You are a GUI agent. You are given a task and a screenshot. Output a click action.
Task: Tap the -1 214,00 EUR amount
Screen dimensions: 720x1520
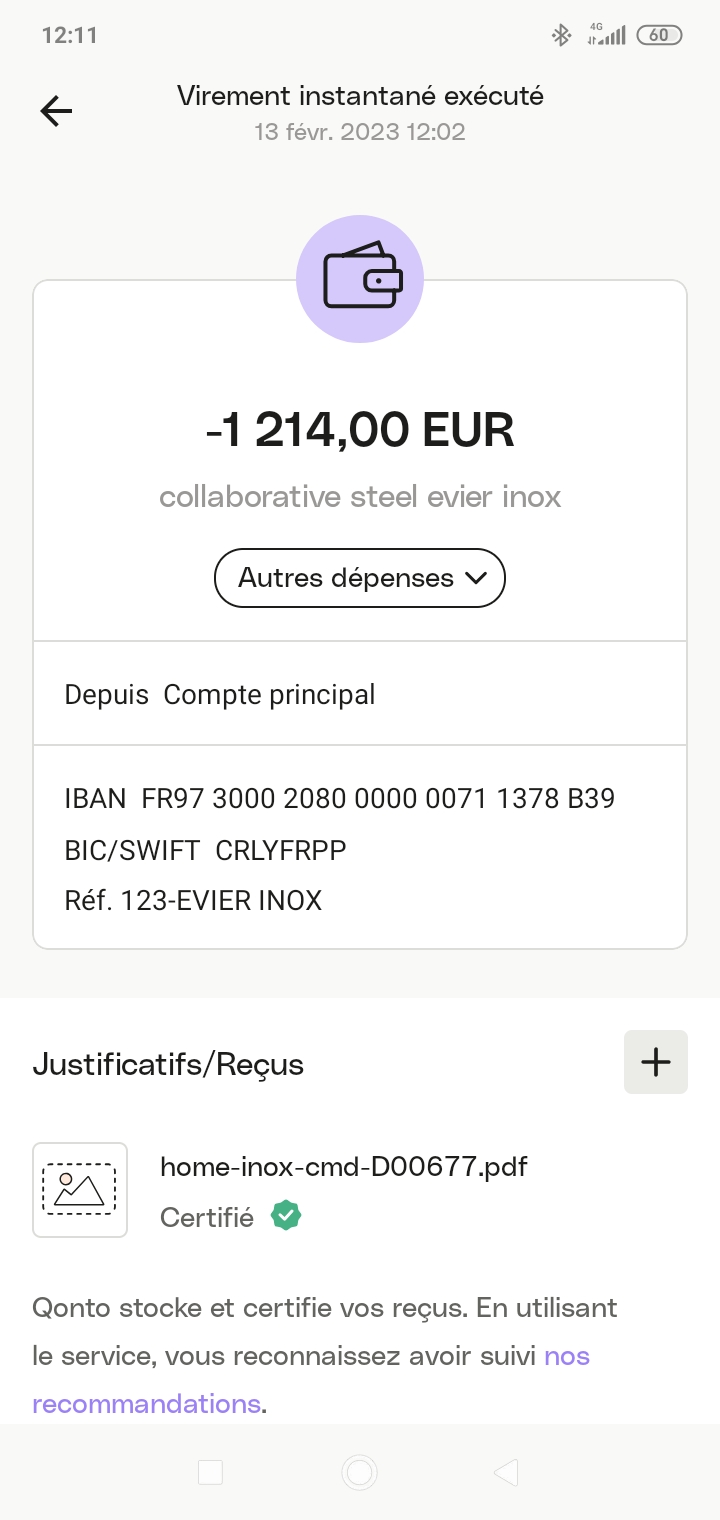[360, 430]
